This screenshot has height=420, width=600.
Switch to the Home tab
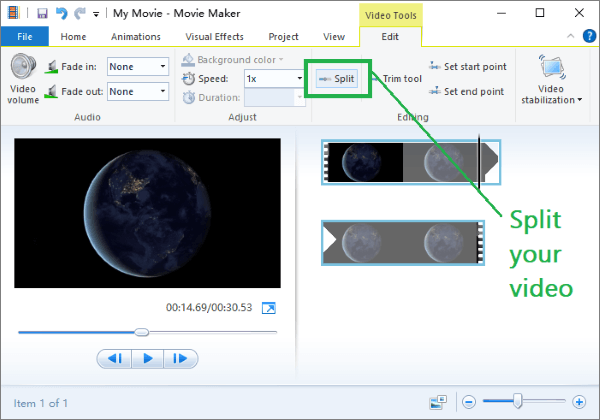click(x=73, y=37)
